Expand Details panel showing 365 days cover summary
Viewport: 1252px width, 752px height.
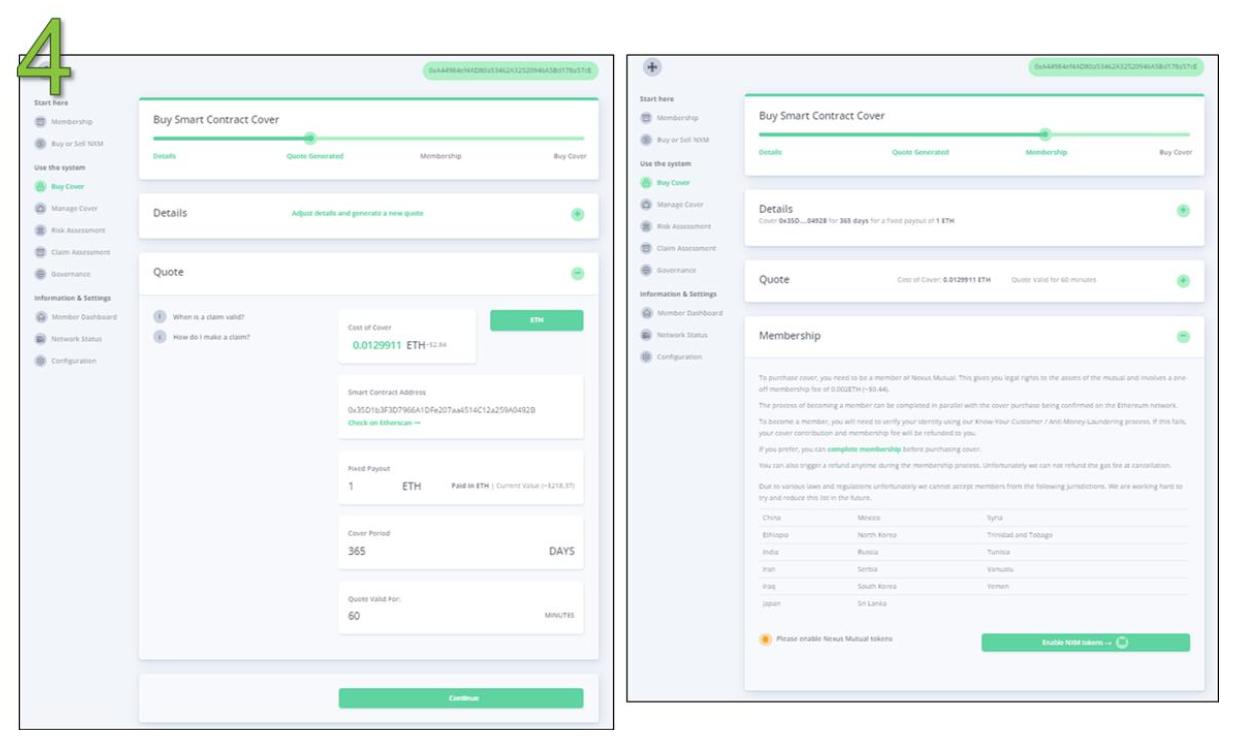pyautogui.click(x=1183, y=211)
